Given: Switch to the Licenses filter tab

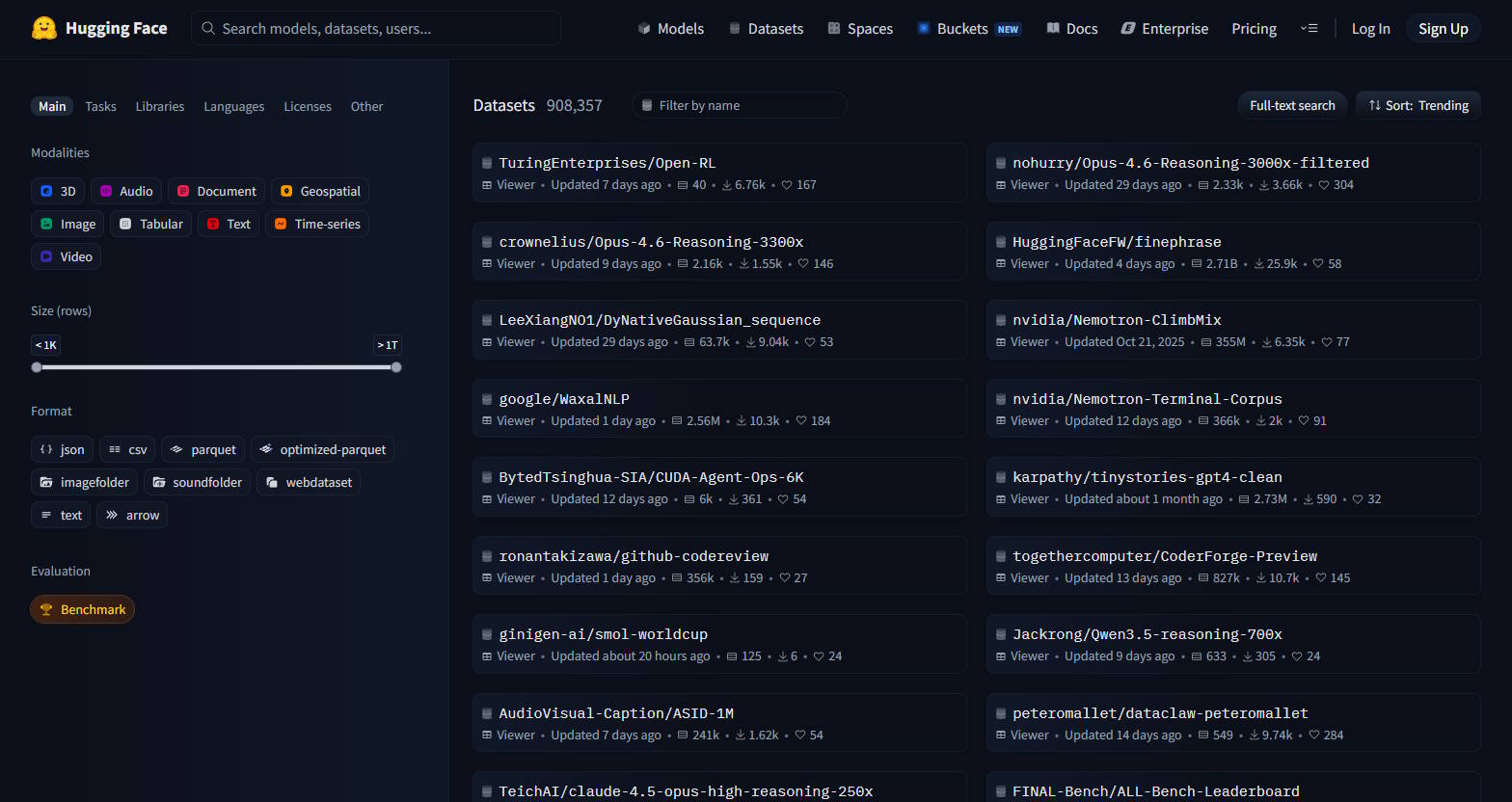Looking at the screenshot, I should pos(308,106).
